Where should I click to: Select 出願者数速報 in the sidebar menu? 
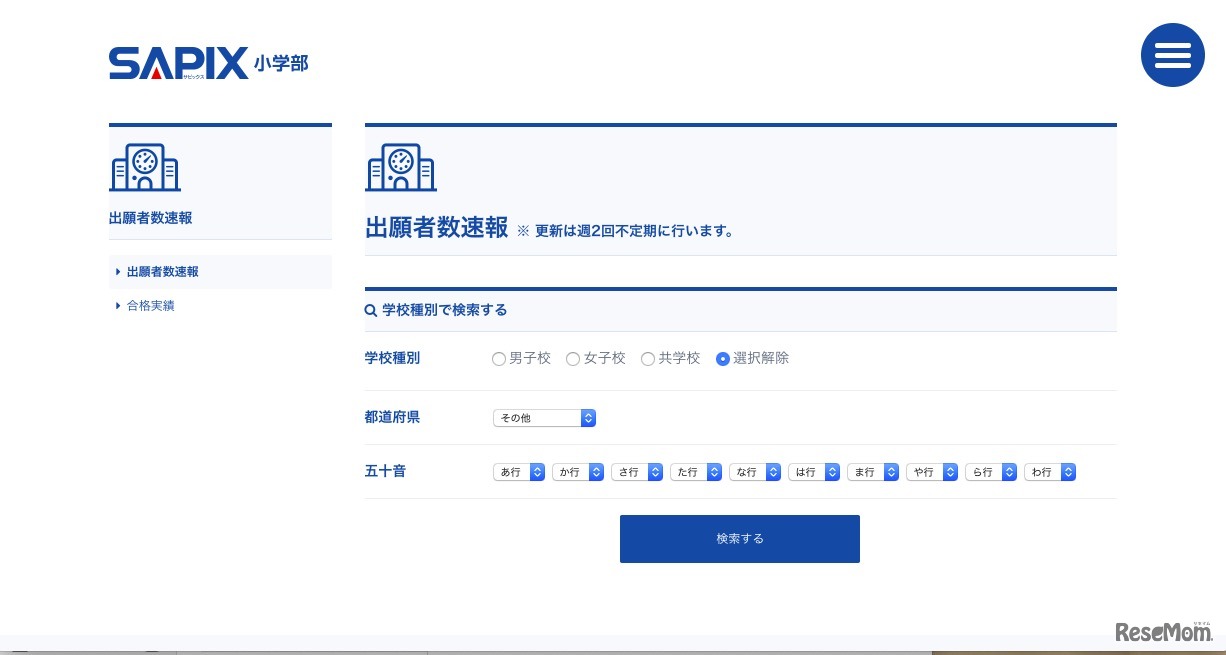click(x=163, y=271)
